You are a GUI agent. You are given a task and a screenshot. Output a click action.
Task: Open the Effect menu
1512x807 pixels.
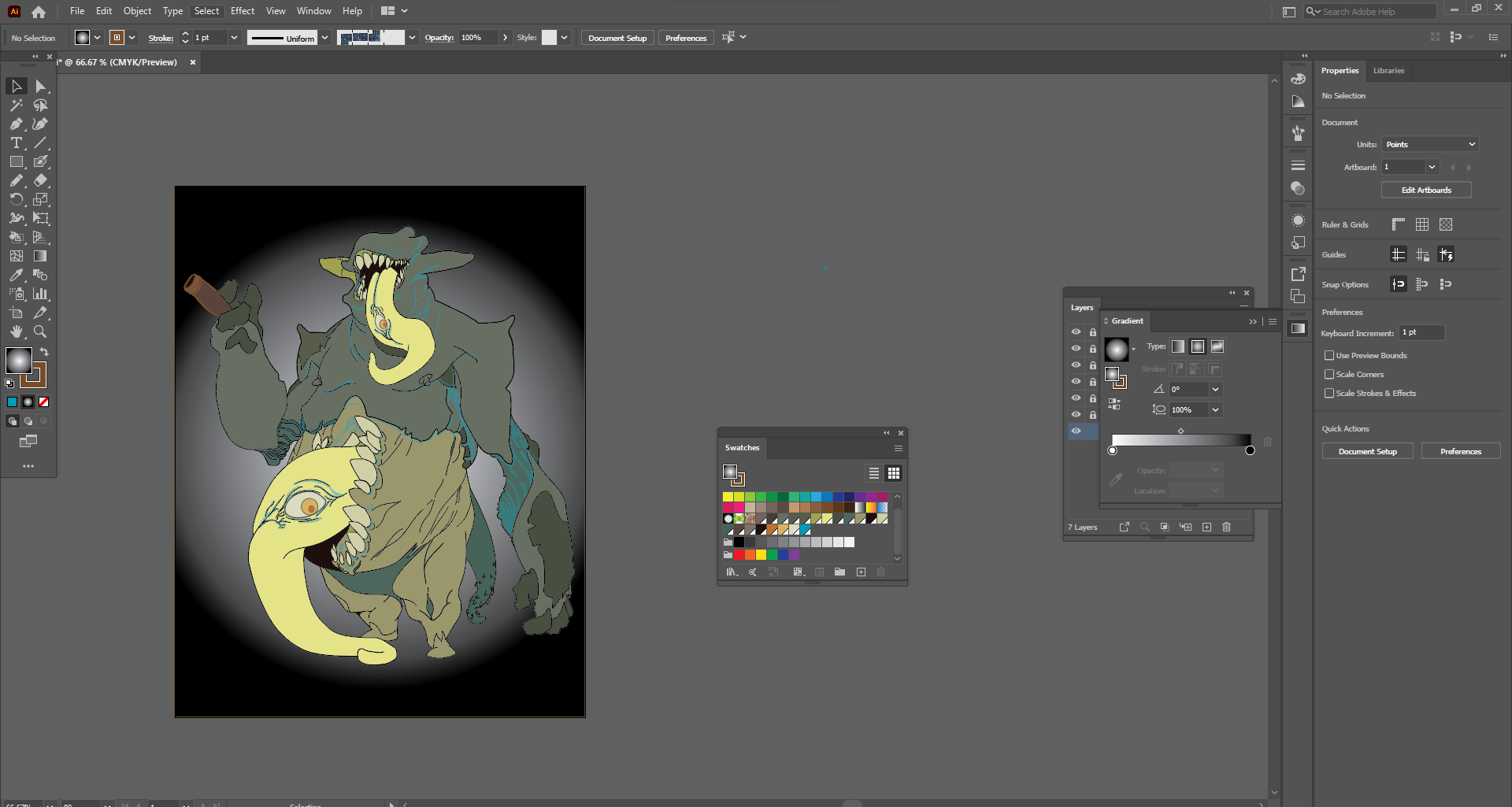pyautogui.click(x=243, y=11)
